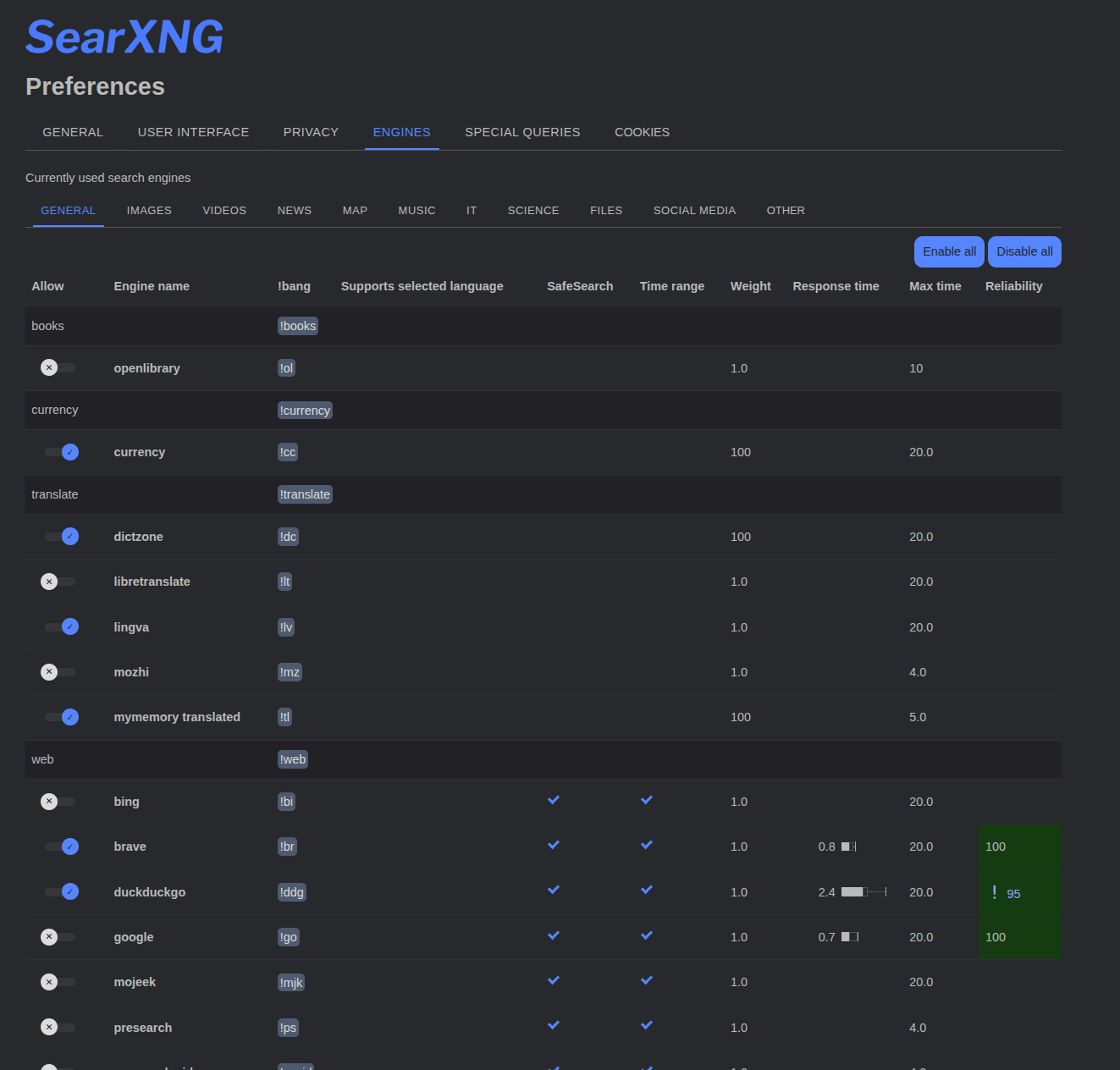The height and width of the screenshot is (1070, 1120).
Task: Enable the presearch engine toggle
Action: pyautogui.click(x=58, y=1027)
